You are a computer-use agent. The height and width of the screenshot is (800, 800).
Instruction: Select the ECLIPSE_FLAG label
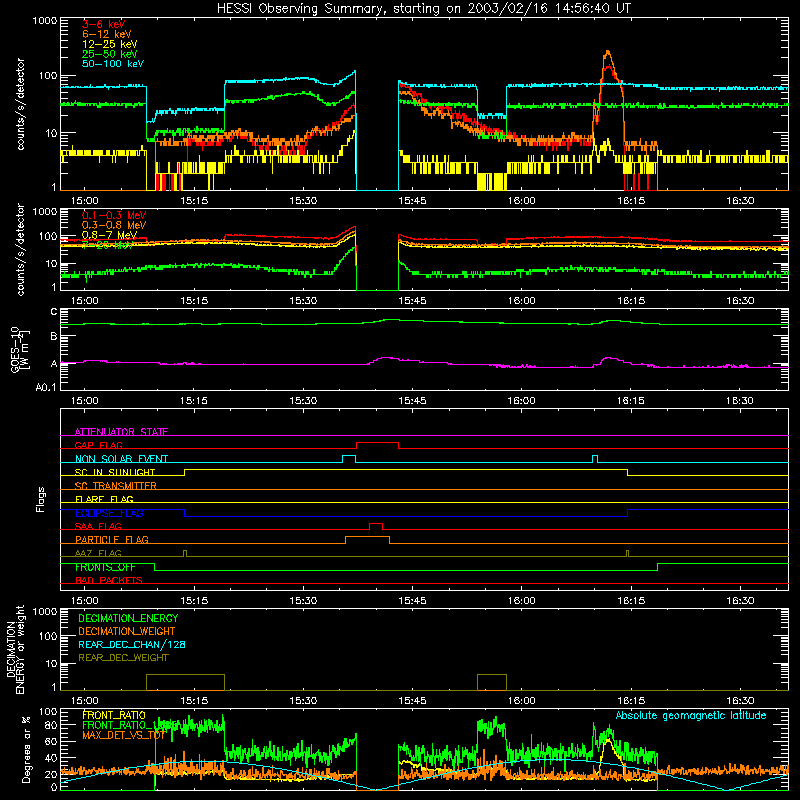[109, 513]
